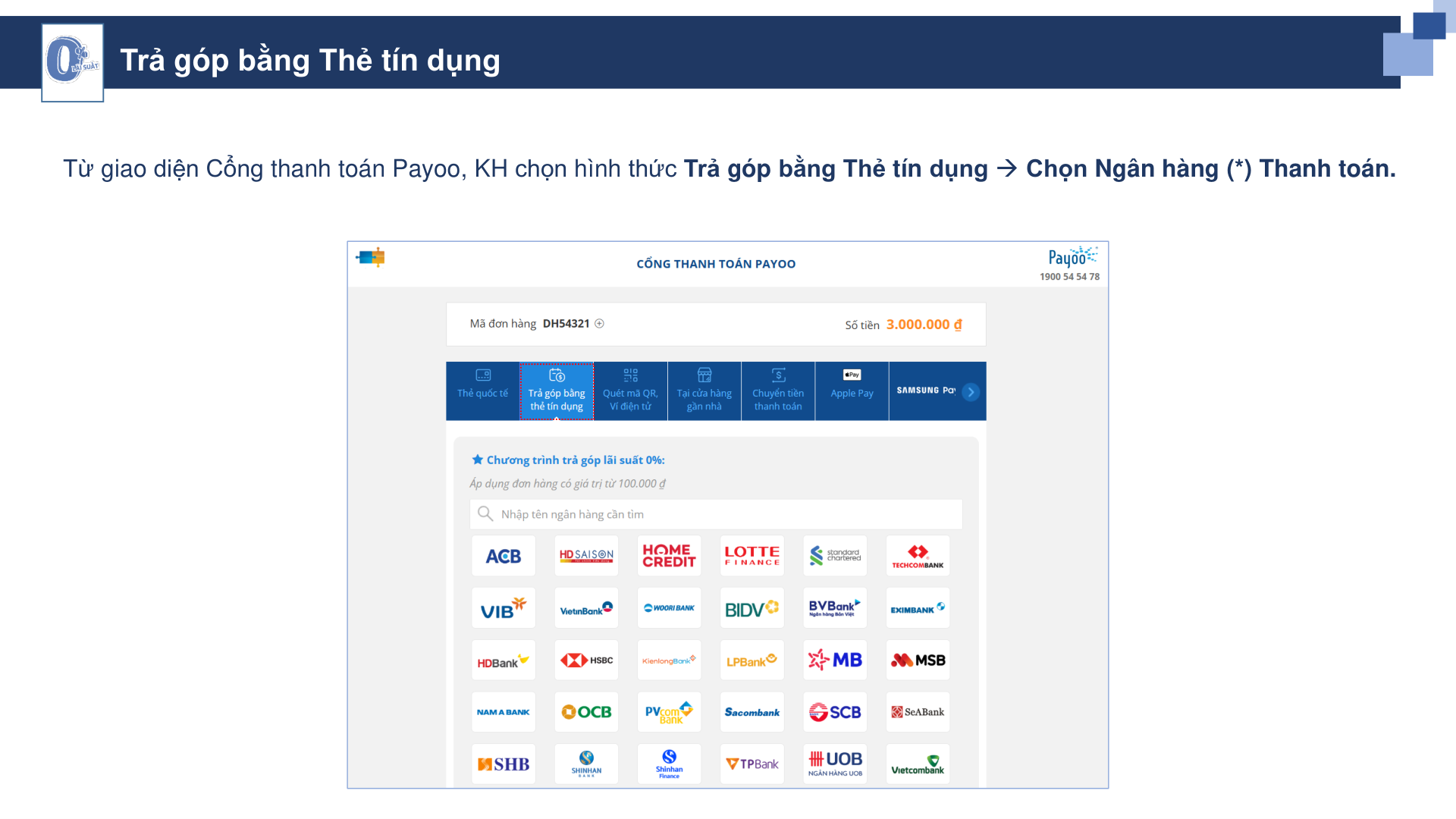Switch to Chuyển tiền thanh toán tab

coord(778,391)
